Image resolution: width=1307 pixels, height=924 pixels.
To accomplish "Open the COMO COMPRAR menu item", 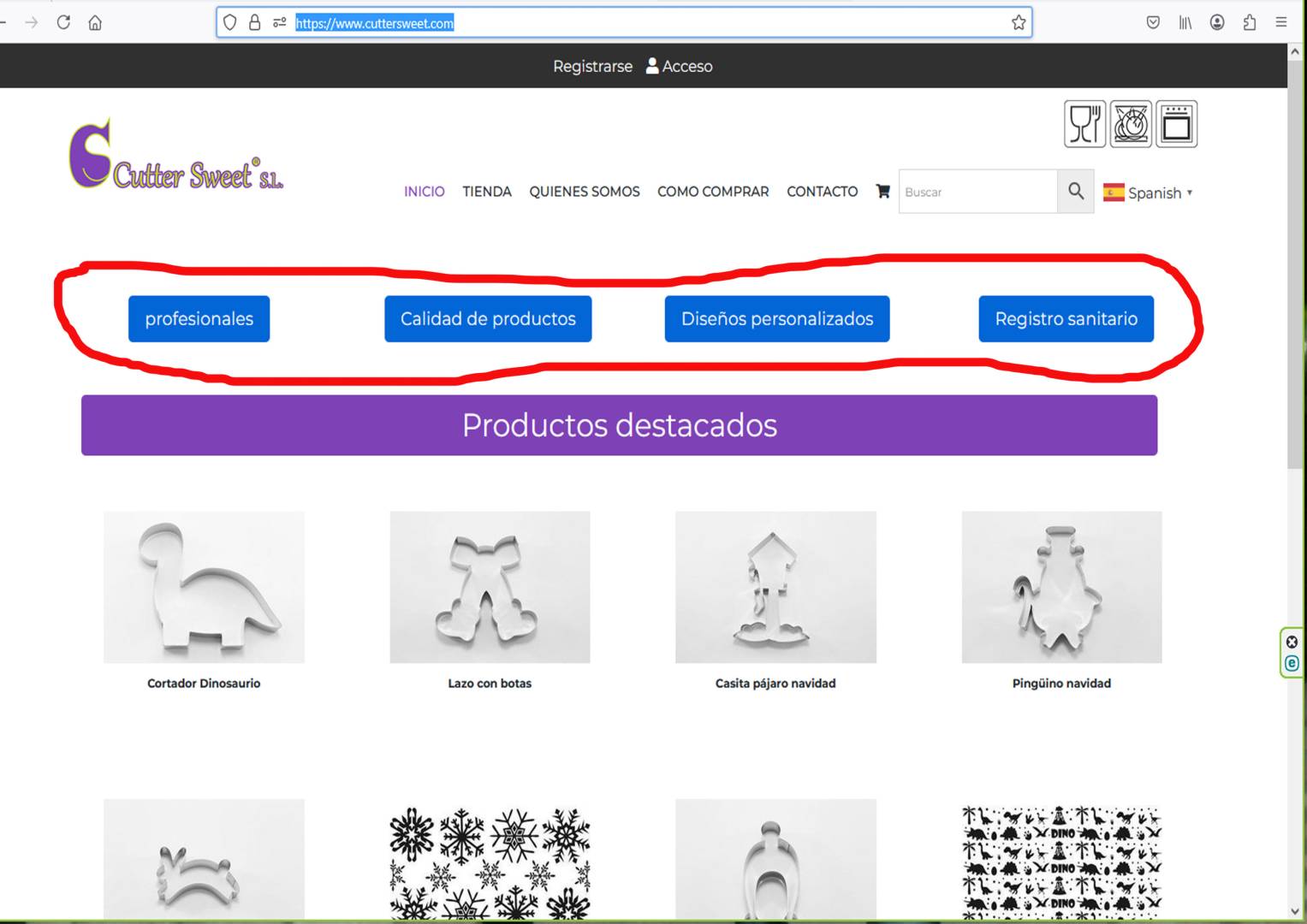I will click(x=713, y=192).
